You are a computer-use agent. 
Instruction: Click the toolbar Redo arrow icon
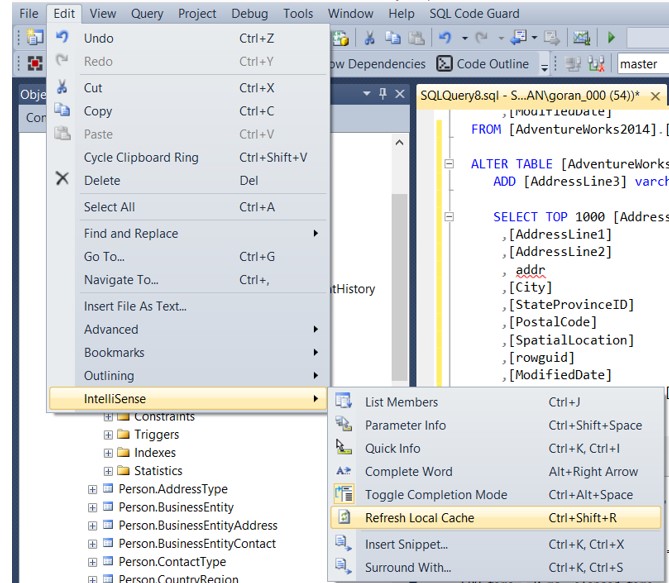(x=482, y=38)
